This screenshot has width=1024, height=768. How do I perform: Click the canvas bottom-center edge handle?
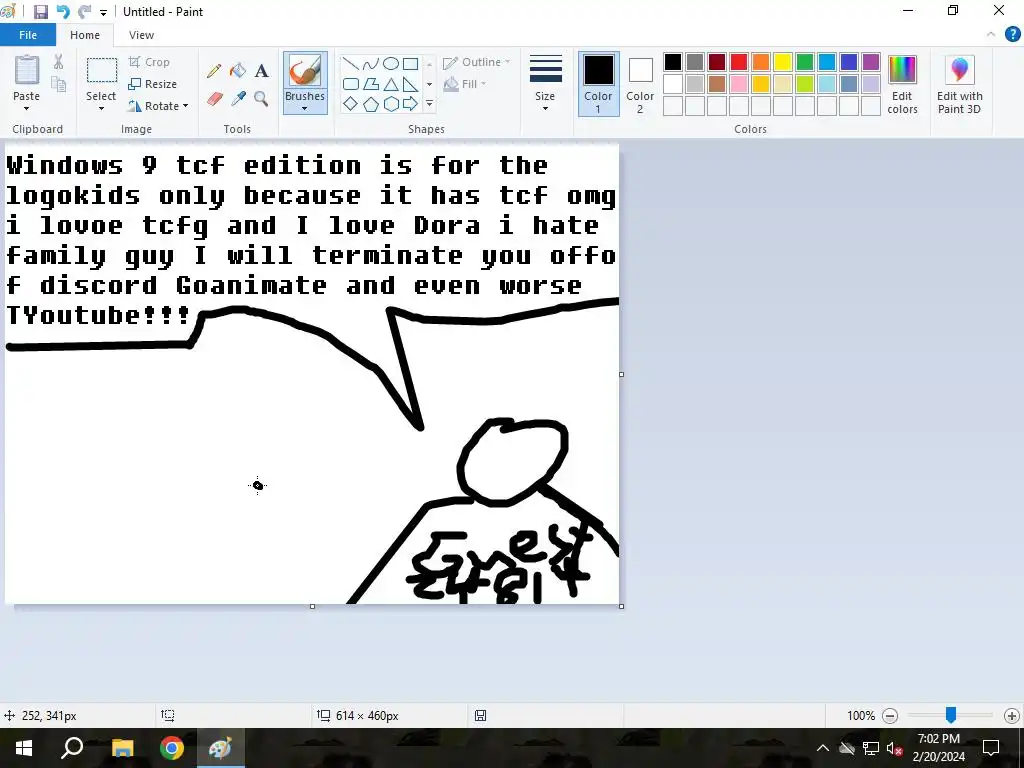[312, 607]
